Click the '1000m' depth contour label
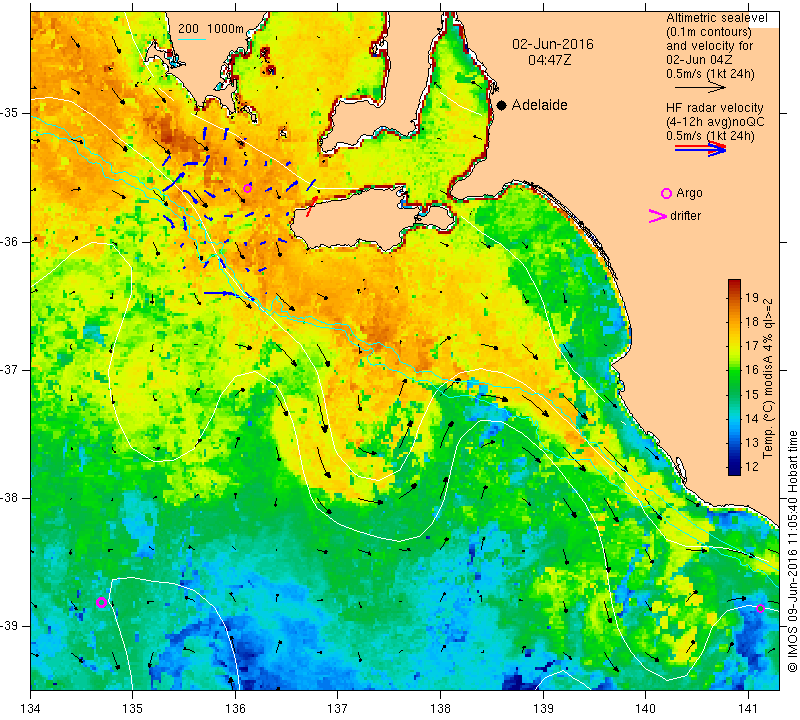Viewport: 800px width, 720px height. tap(226, 29)
